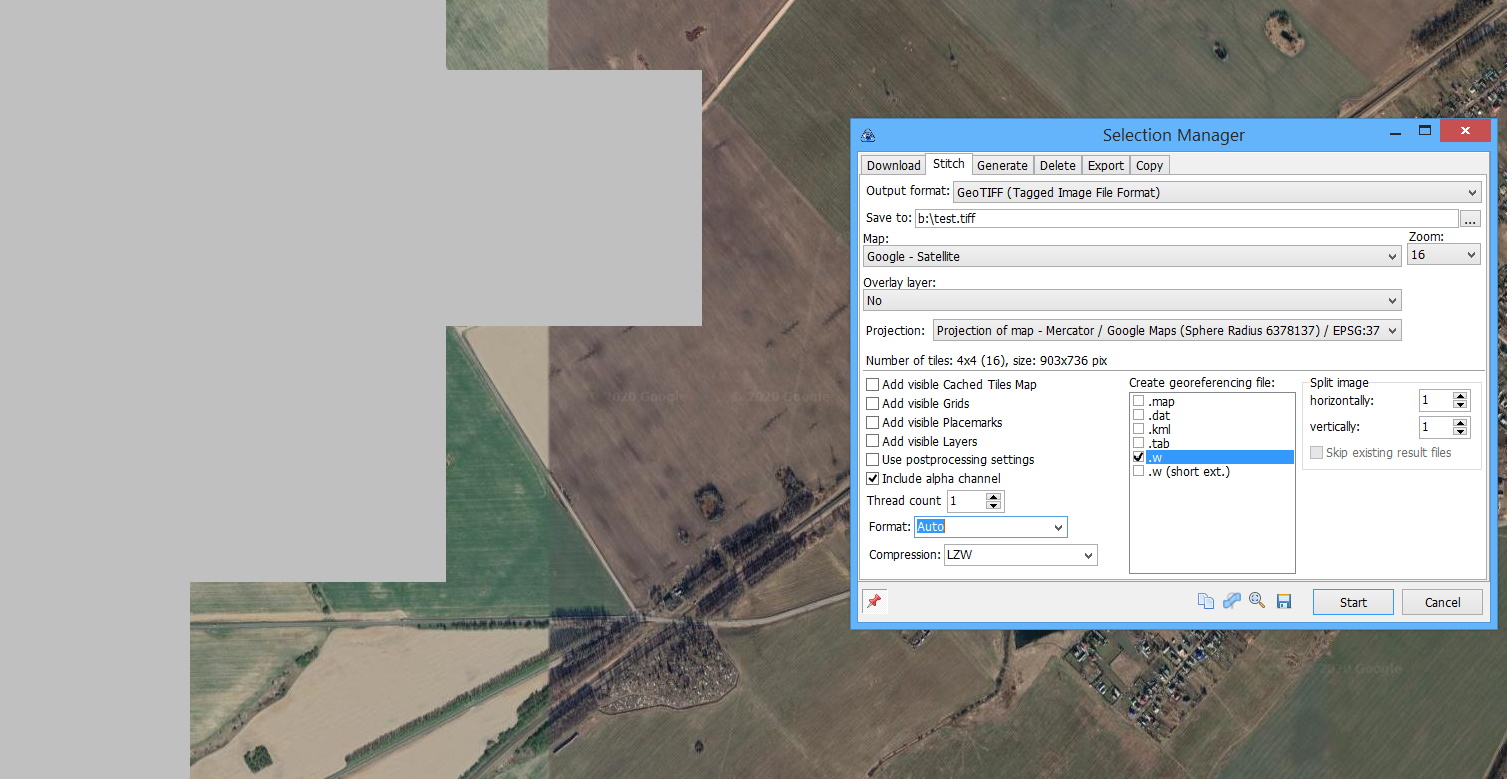Screen dimensions: 1507x779
Task: Click the Save to file path field
Action: tap(1186, 219)
